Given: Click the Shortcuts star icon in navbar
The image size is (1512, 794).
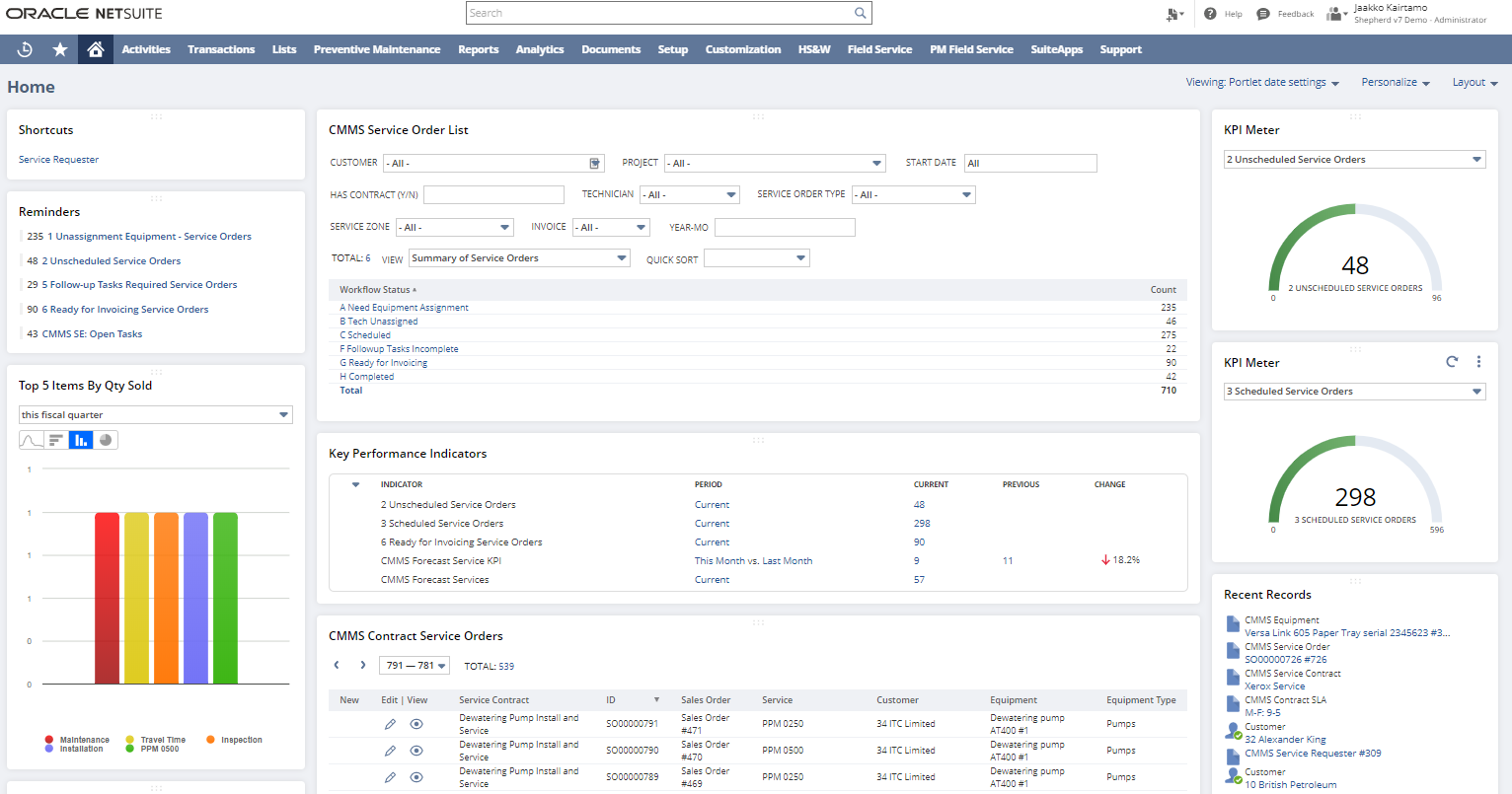Looking at the screenshot, I should (x=60, y=49).
